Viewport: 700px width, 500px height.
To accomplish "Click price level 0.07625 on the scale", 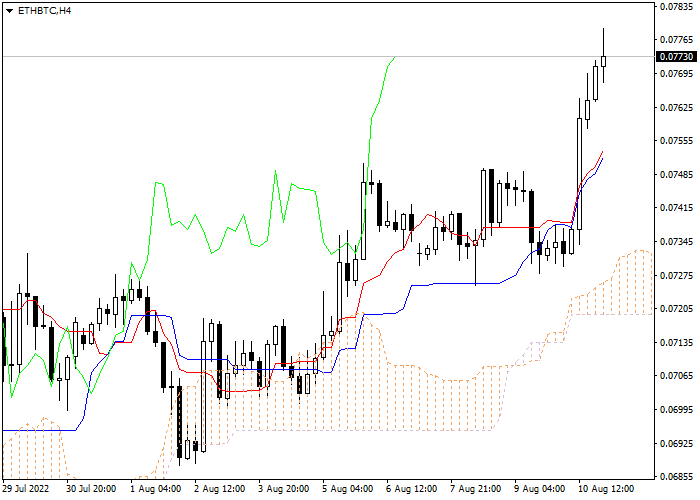I will 677,107.
